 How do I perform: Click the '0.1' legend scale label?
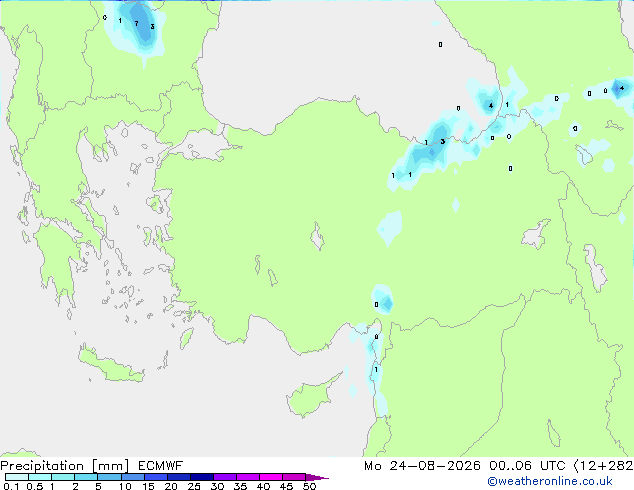(11, 486)
